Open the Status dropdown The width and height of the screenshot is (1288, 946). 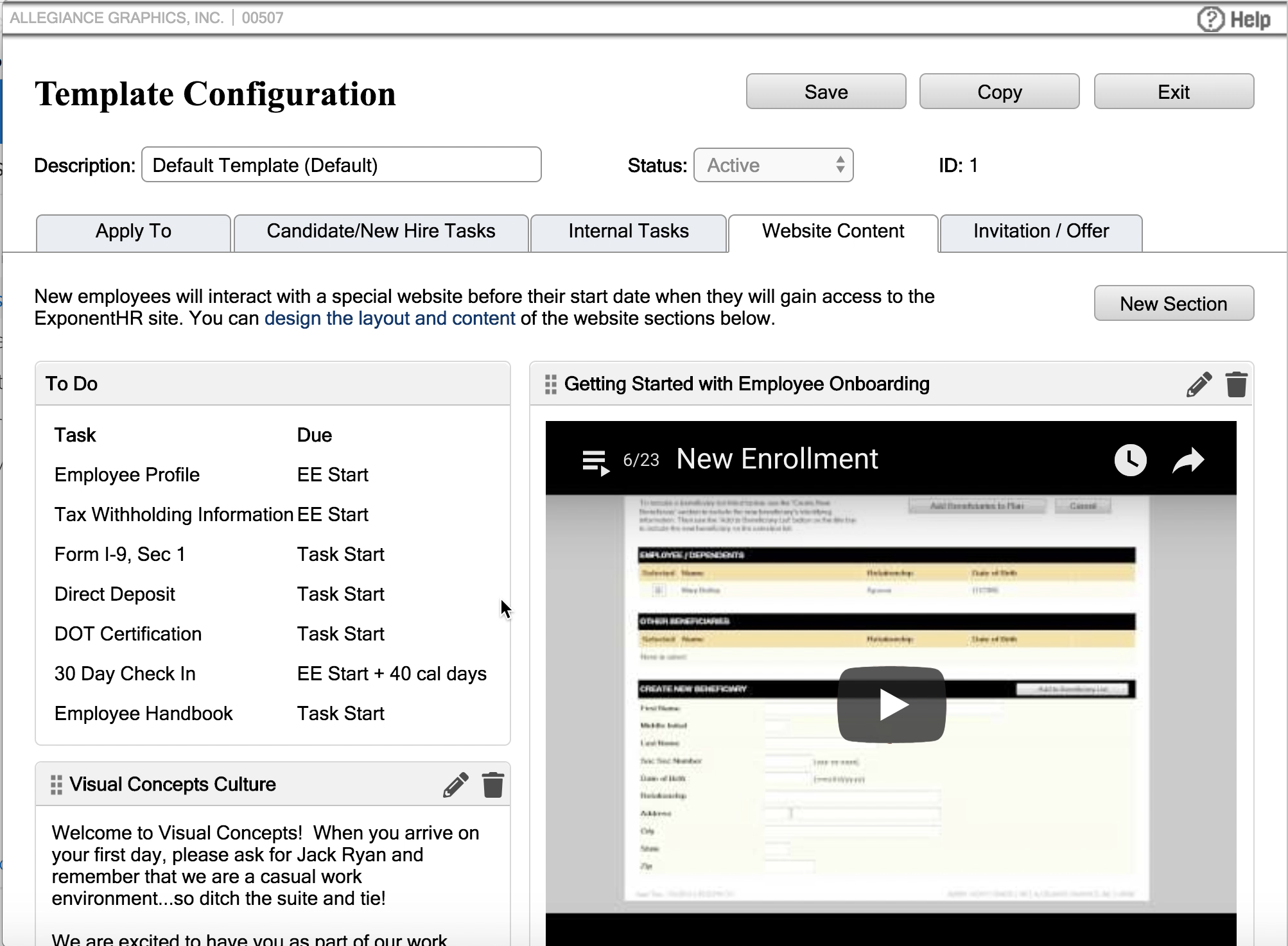click(x=773, y=165)
